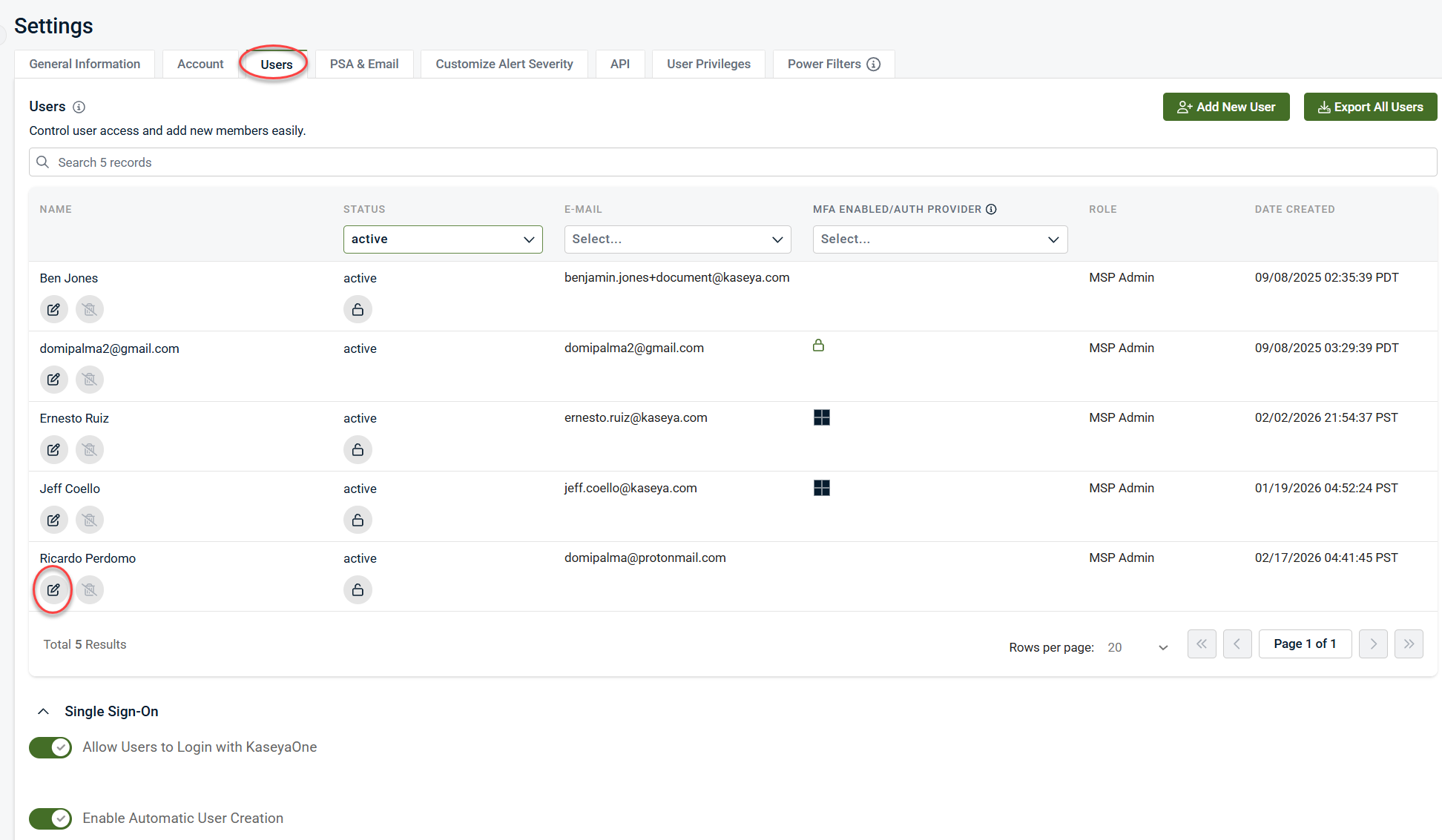1442x840 pixels.
Task: Collapse the Single Sign-On section
Action: tap(44, 712)
